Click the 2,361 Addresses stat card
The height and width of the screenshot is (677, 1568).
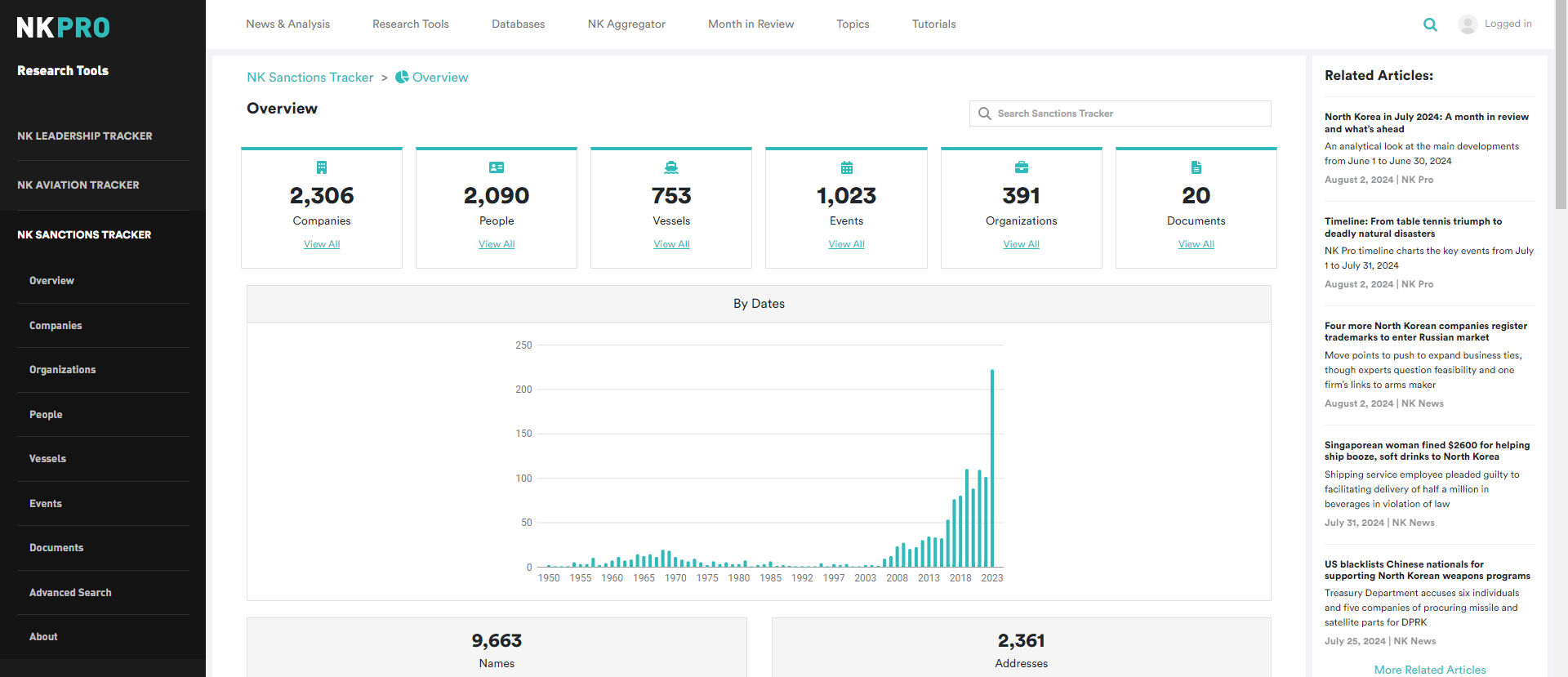coord(1021,648)
